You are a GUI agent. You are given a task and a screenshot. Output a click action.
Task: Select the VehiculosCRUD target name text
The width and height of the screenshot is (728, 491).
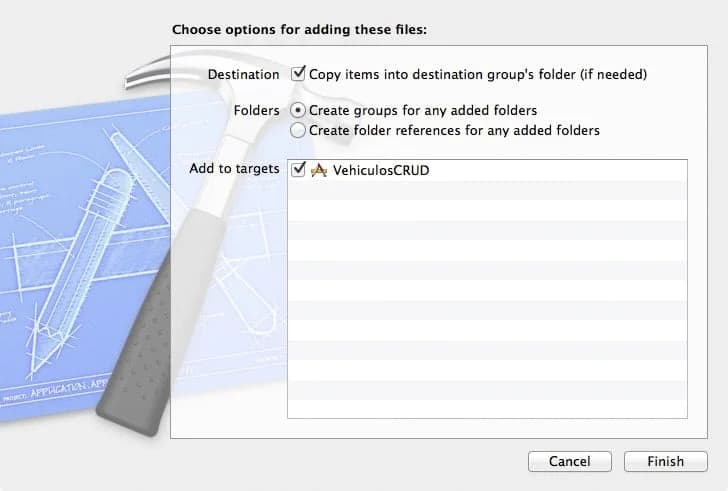pyautogui.click(x=381, y=170)
